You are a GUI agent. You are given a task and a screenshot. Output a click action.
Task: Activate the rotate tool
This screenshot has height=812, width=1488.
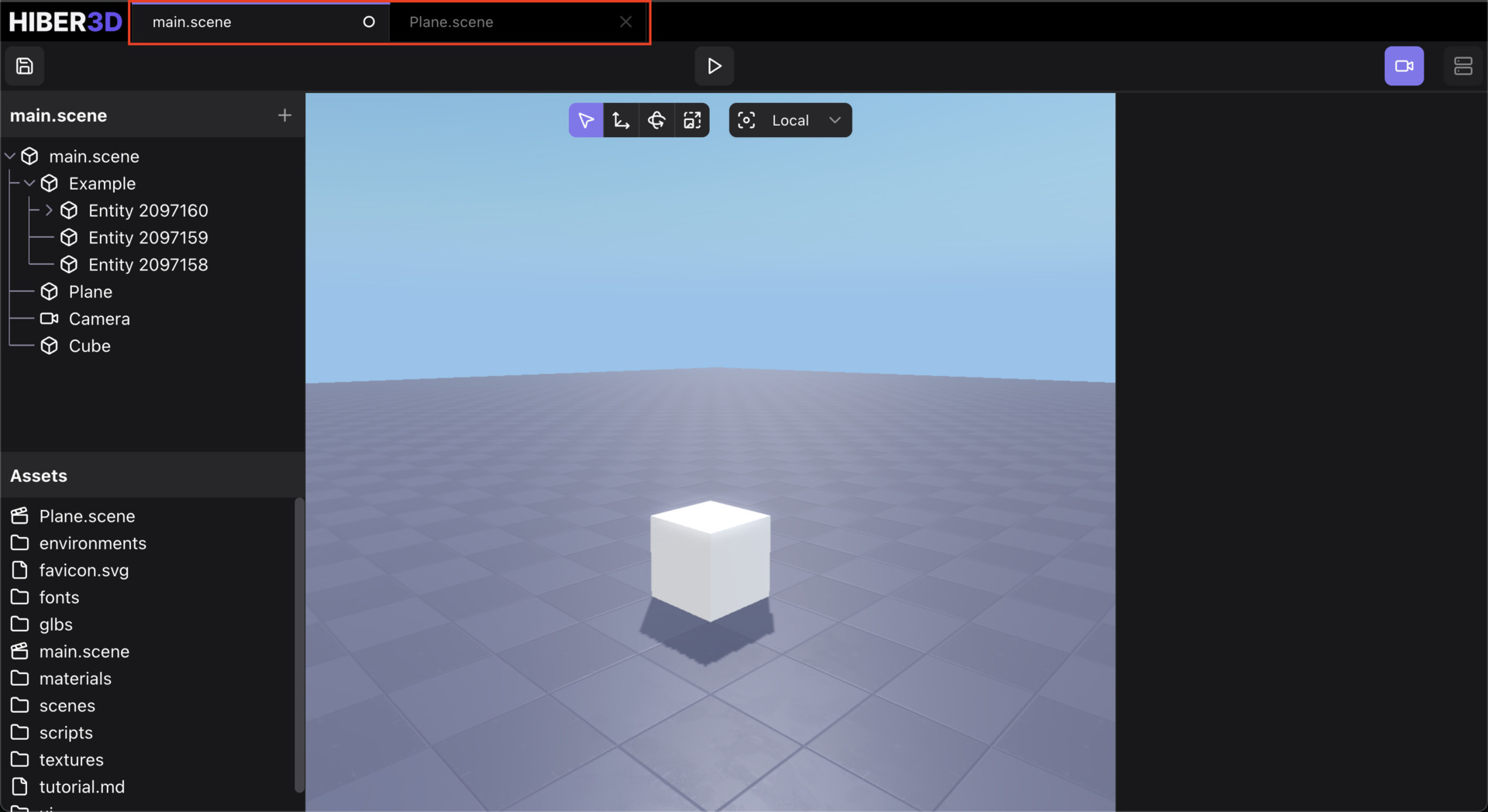pos(656,120)
